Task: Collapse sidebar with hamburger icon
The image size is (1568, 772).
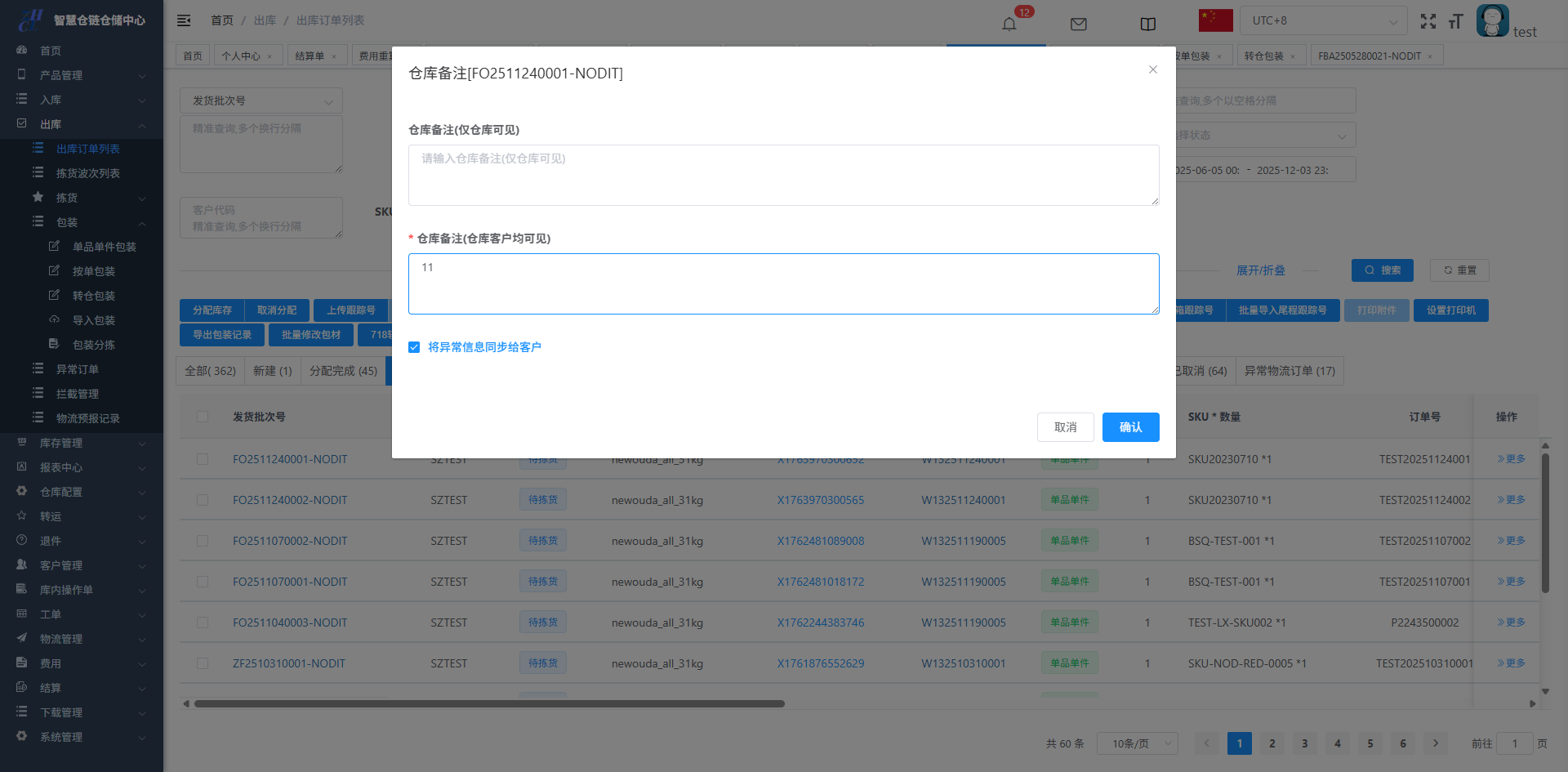Action: click(184, 20)
